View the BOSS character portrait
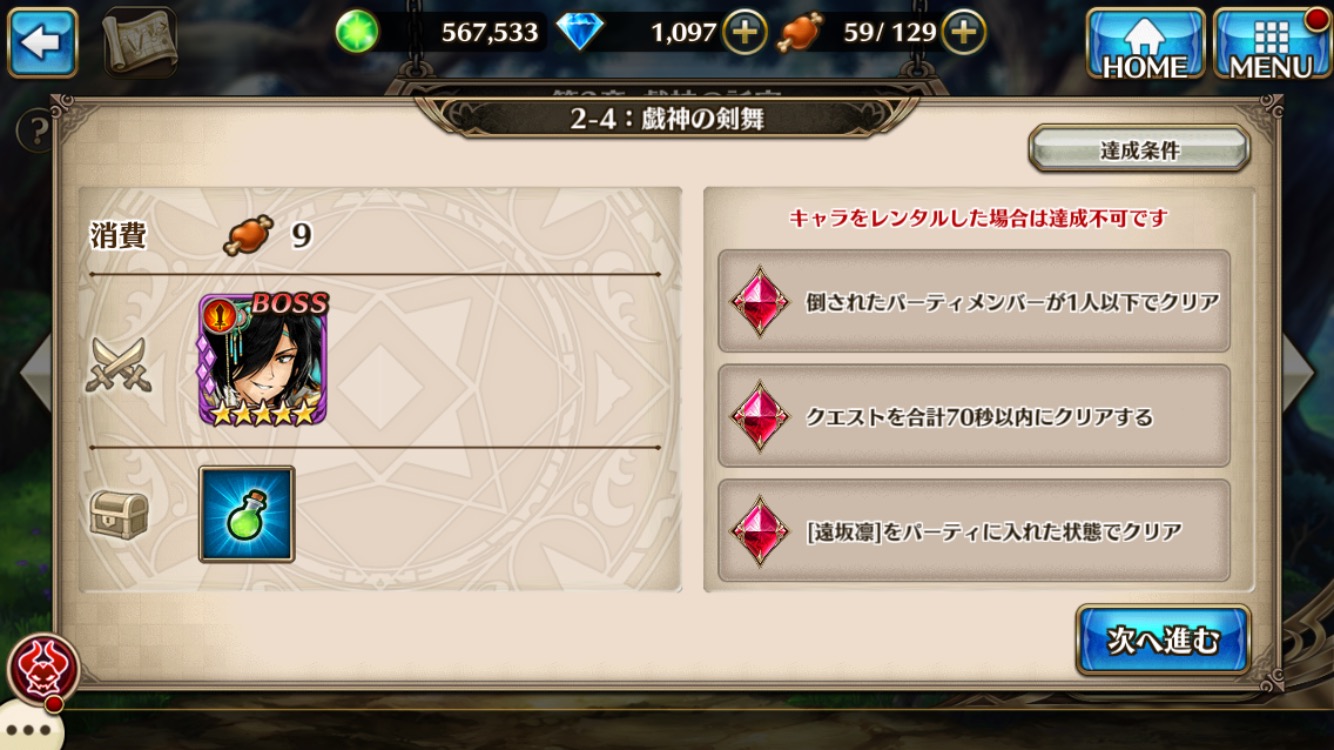 [263, 359]
